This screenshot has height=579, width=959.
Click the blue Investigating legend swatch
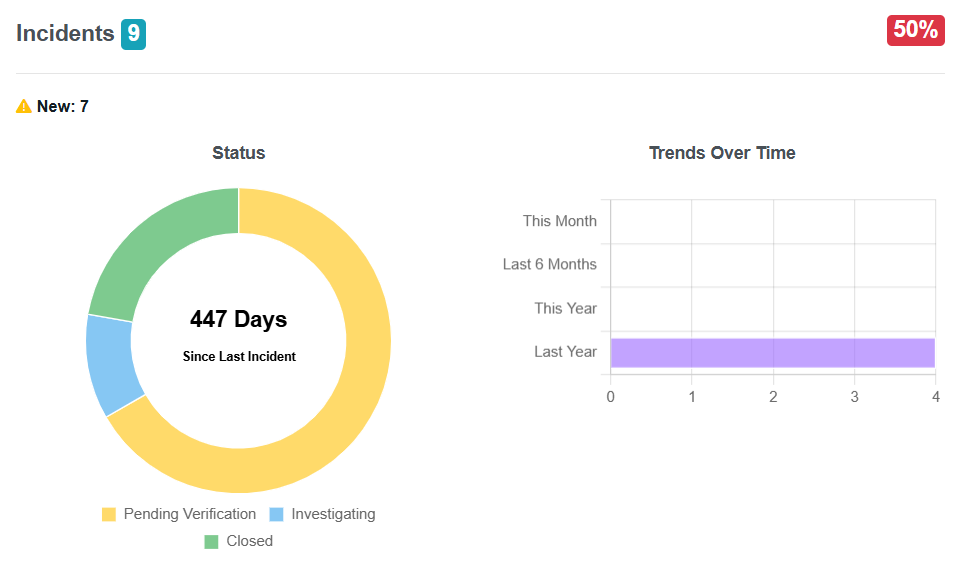(x=277, y=514)
